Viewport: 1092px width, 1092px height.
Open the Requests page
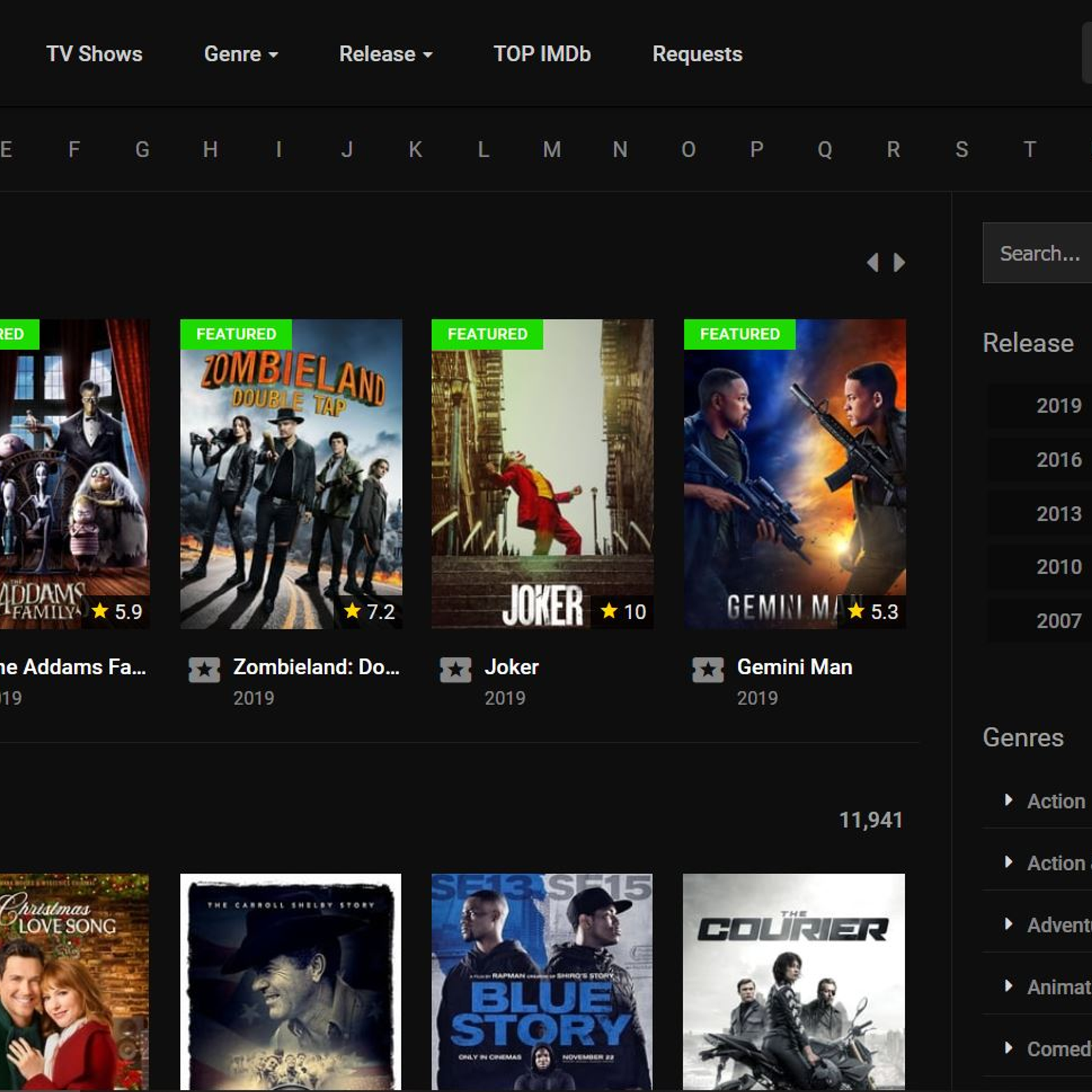[x=697, y=54]
